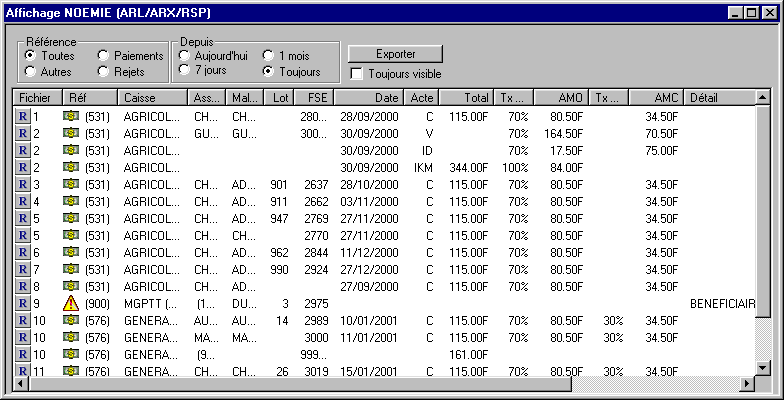
Task: Click the payment icon in file 8 row
Action: tap(71, 286)
